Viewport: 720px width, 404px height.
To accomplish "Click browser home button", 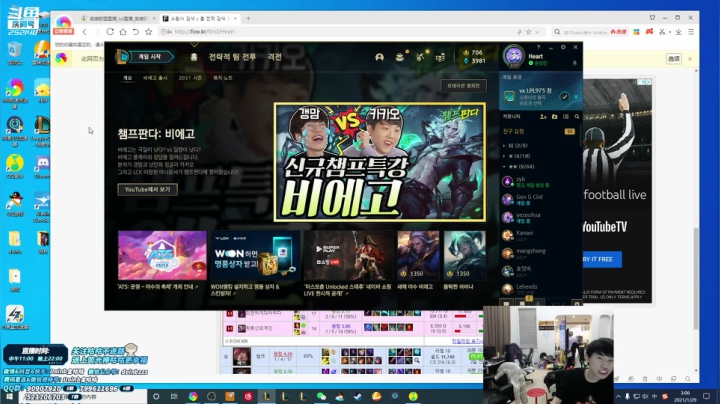I will pyautogui.click(x=123, y=32).
